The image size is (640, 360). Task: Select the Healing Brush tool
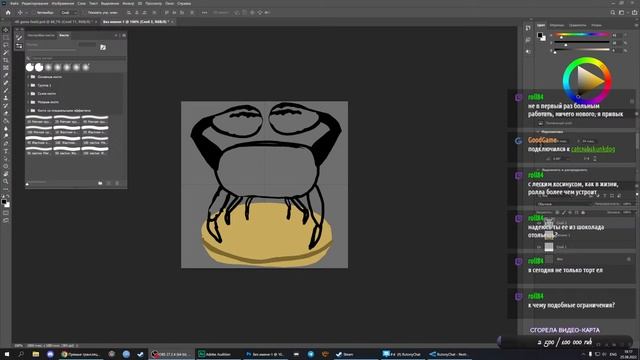click(x=6, y=83)
